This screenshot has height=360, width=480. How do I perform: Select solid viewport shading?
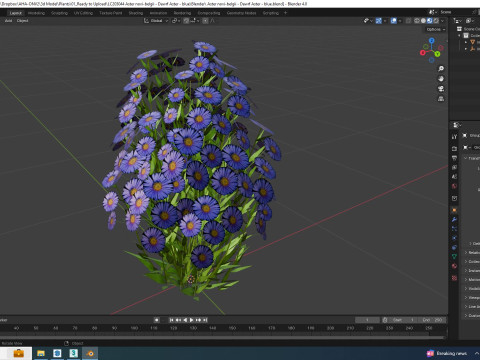423,21
